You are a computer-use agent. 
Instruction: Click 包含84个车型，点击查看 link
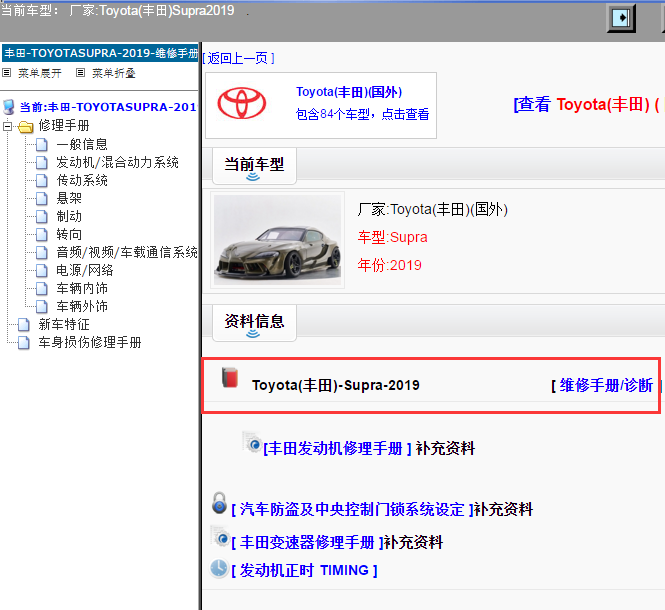363,114
